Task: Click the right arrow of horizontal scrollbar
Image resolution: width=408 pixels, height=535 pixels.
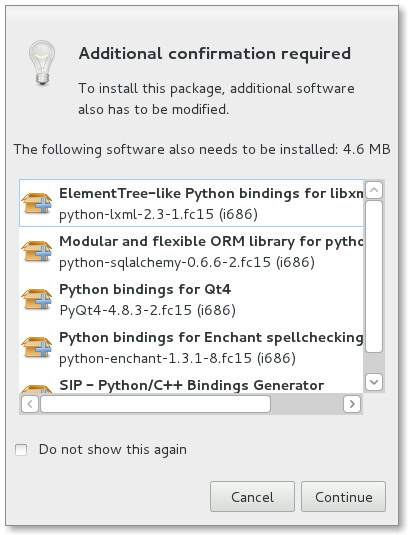Action: click(x=352, y=404)
